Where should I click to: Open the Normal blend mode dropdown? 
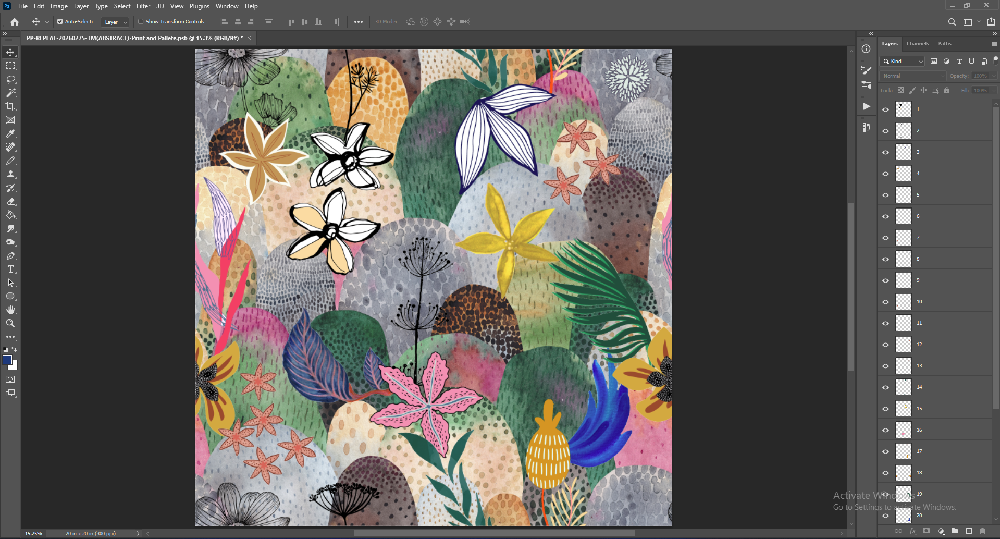[x=913, y=76]
